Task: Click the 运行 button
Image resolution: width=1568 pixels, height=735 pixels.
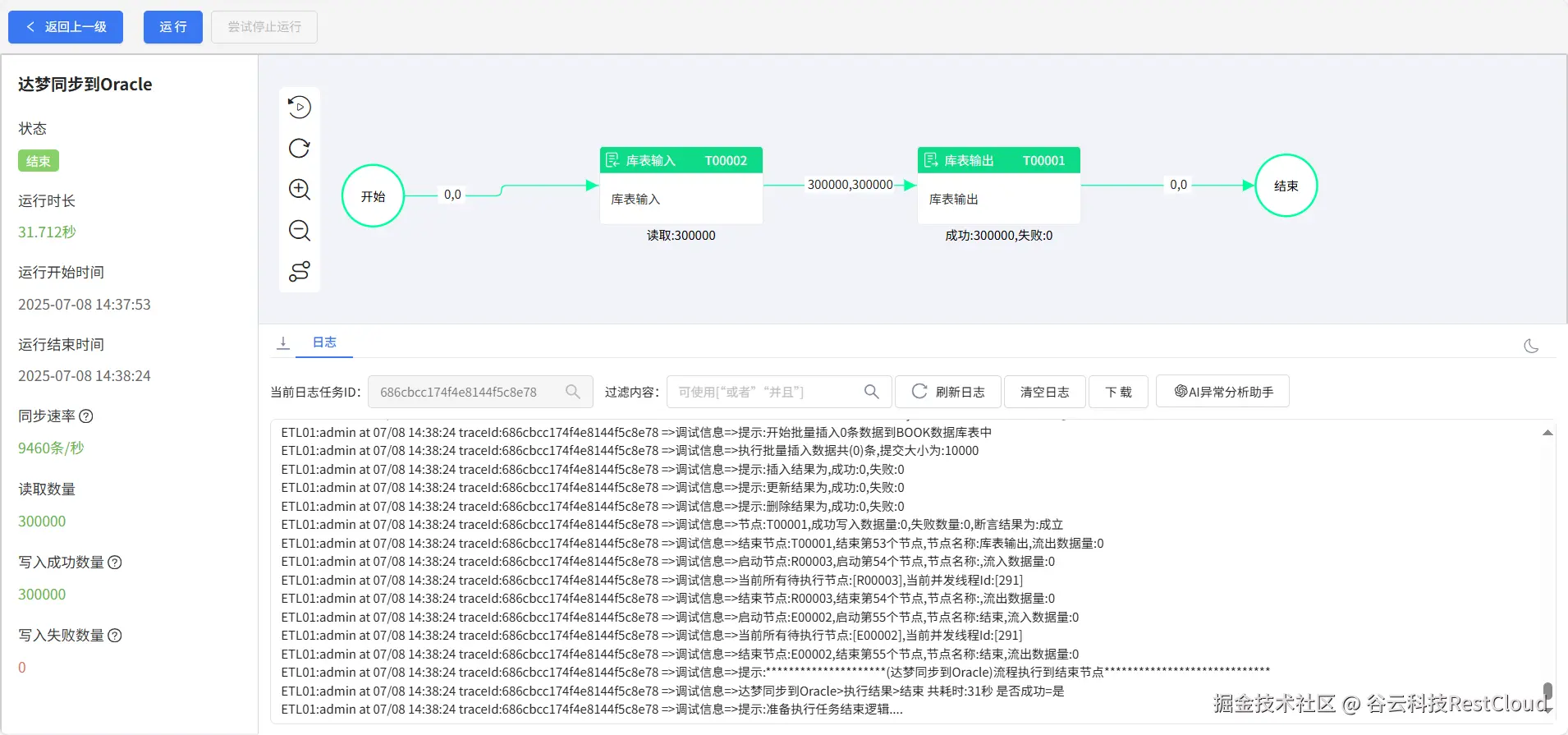Action: tap(173, 27)
